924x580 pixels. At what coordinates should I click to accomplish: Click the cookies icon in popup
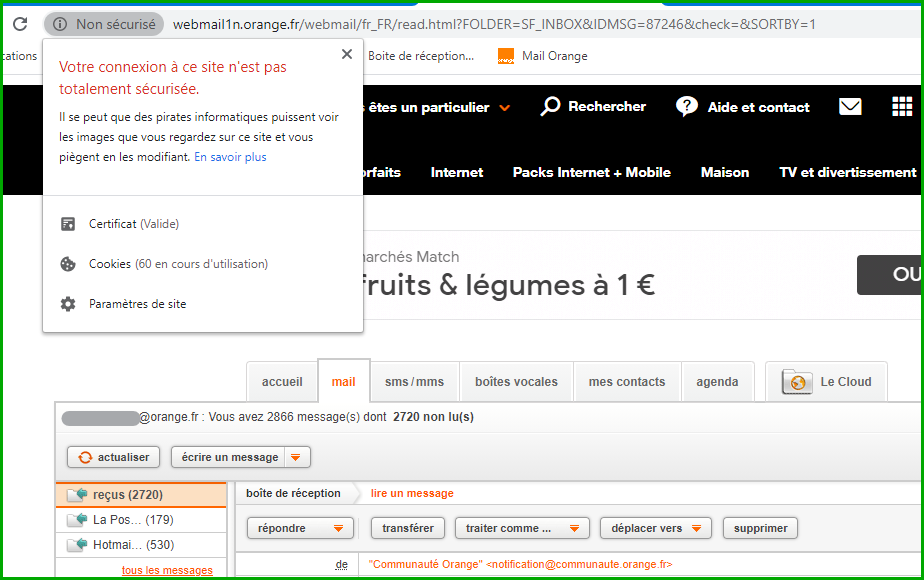coord(68,264)
